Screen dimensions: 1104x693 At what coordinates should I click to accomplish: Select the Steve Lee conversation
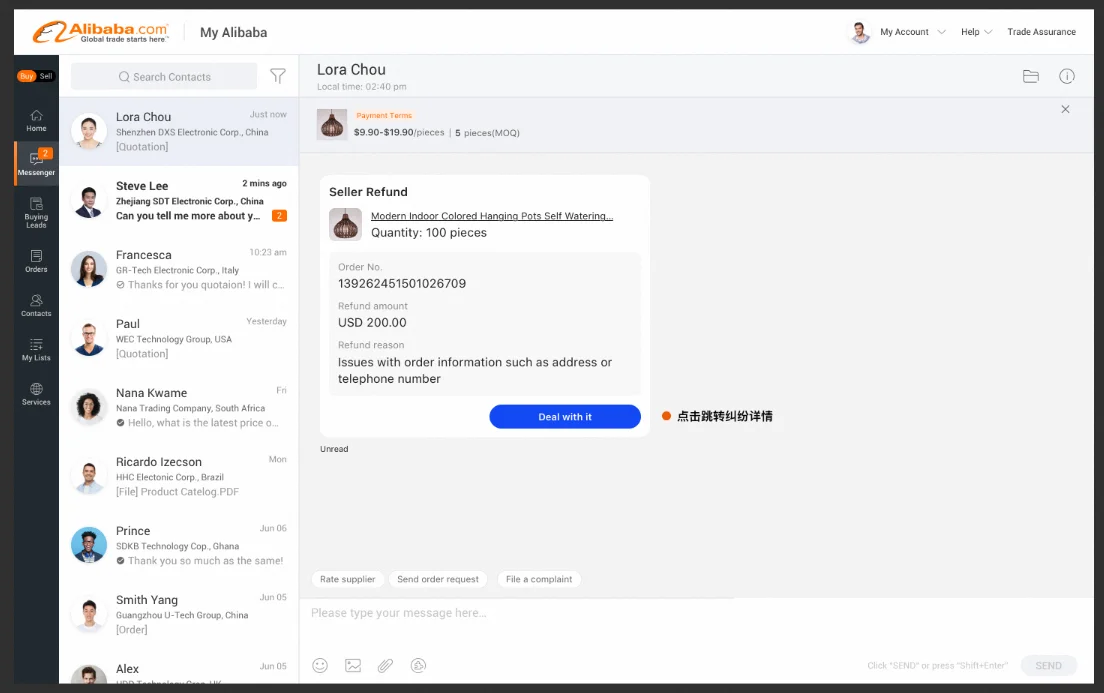179,201
